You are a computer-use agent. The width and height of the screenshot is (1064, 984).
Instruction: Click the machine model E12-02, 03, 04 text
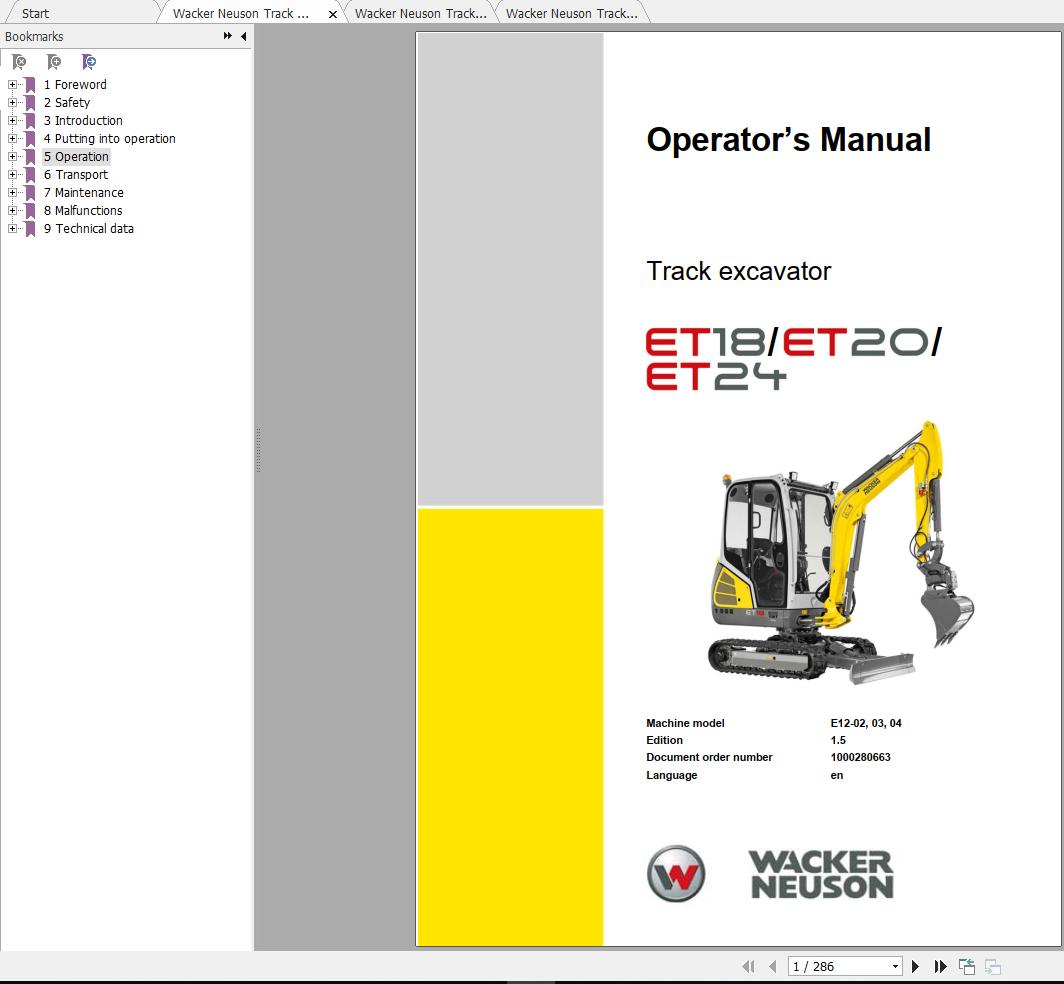(866, 723)
